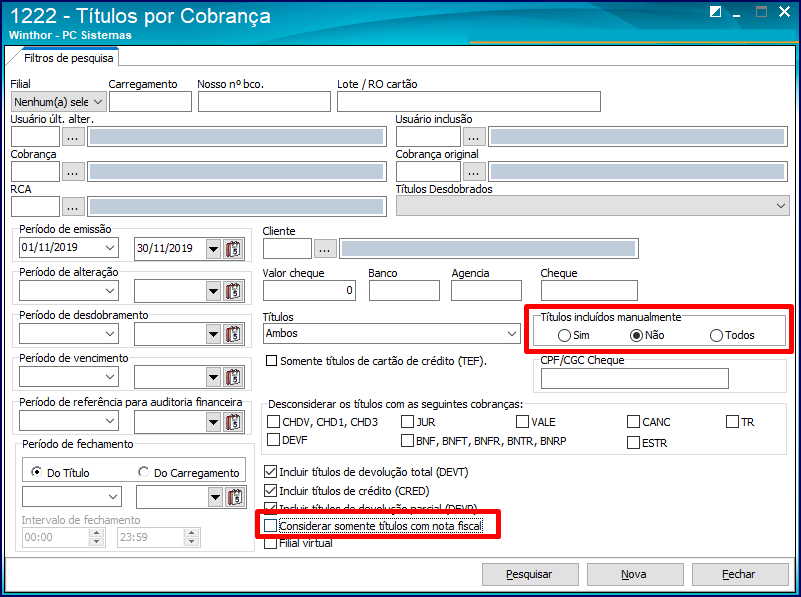801x597 pixels.
Task: Click the Pesquisar button
Action: pos(530,575)
